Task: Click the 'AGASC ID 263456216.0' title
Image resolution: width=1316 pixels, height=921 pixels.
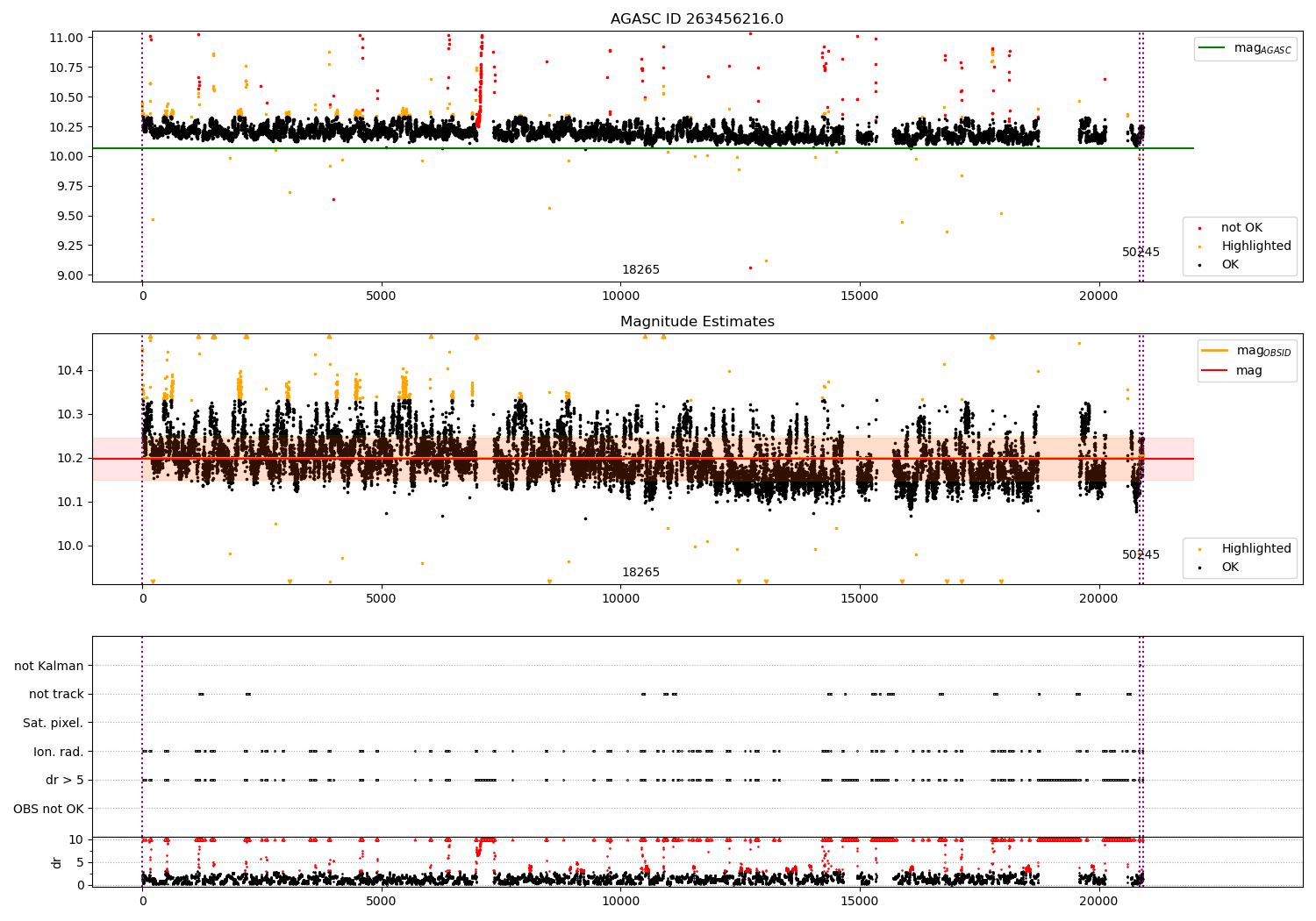Action: click(x=697, y=19)
